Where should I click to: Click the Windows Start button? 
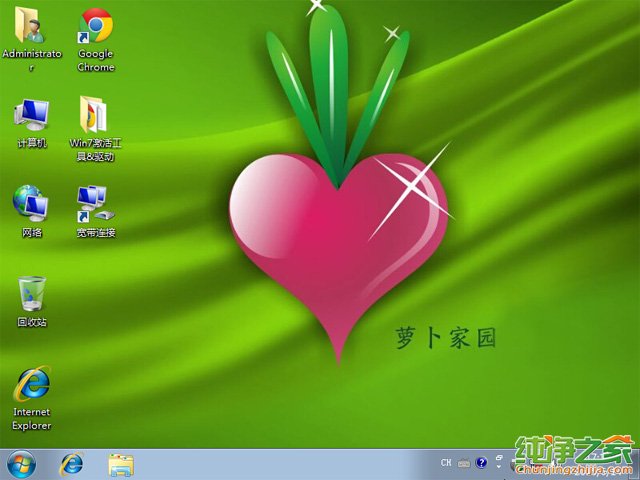coord(20,464)
